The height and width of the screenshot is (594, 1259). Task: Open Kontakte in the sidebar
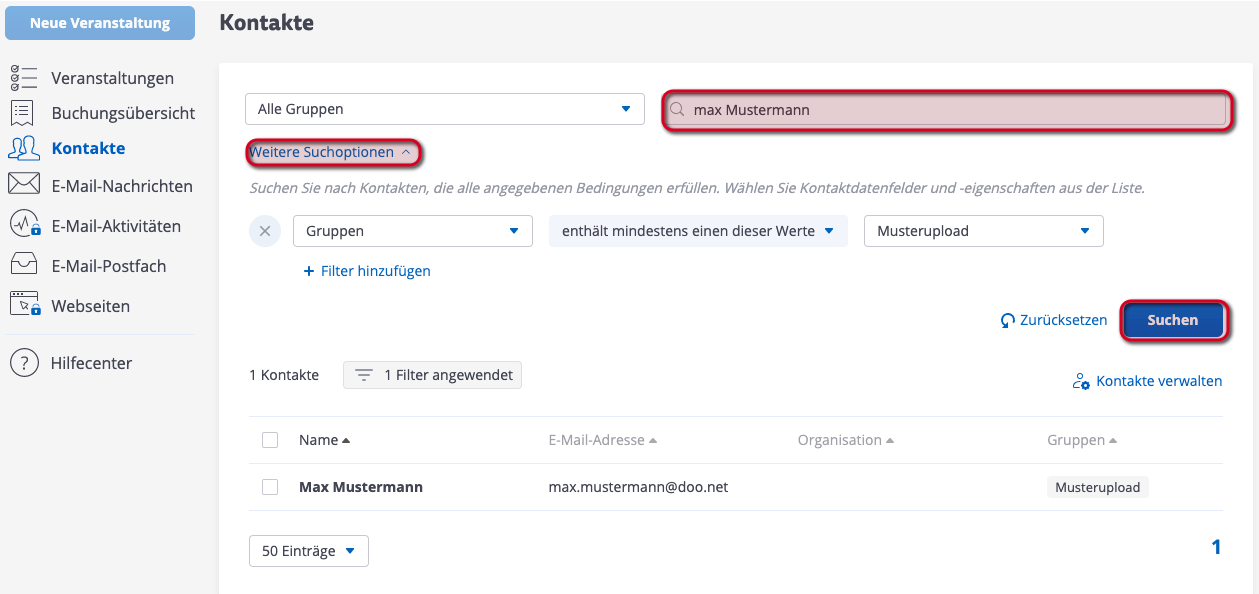[88, 148]
